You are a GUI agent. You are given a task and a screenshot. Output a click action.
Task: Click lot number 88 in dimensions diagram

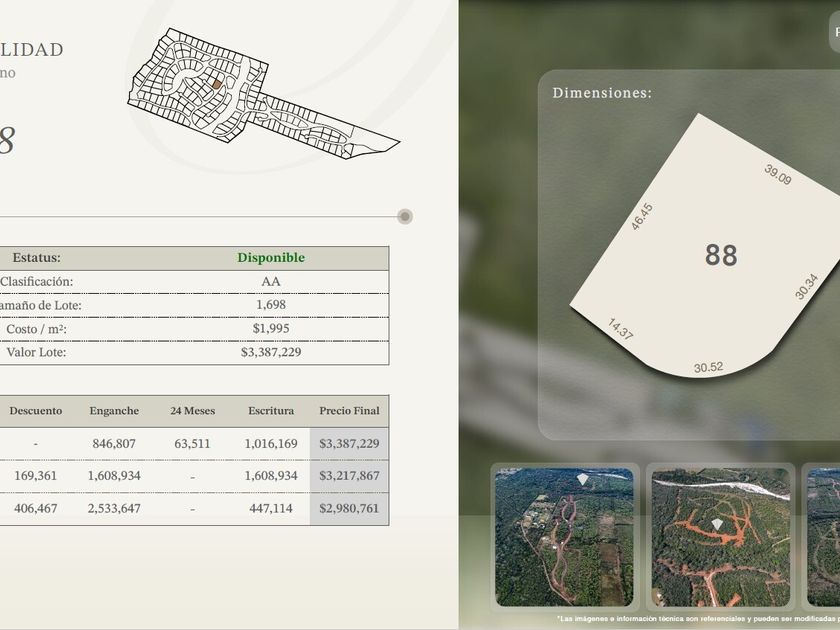click(x=721, y=255)
